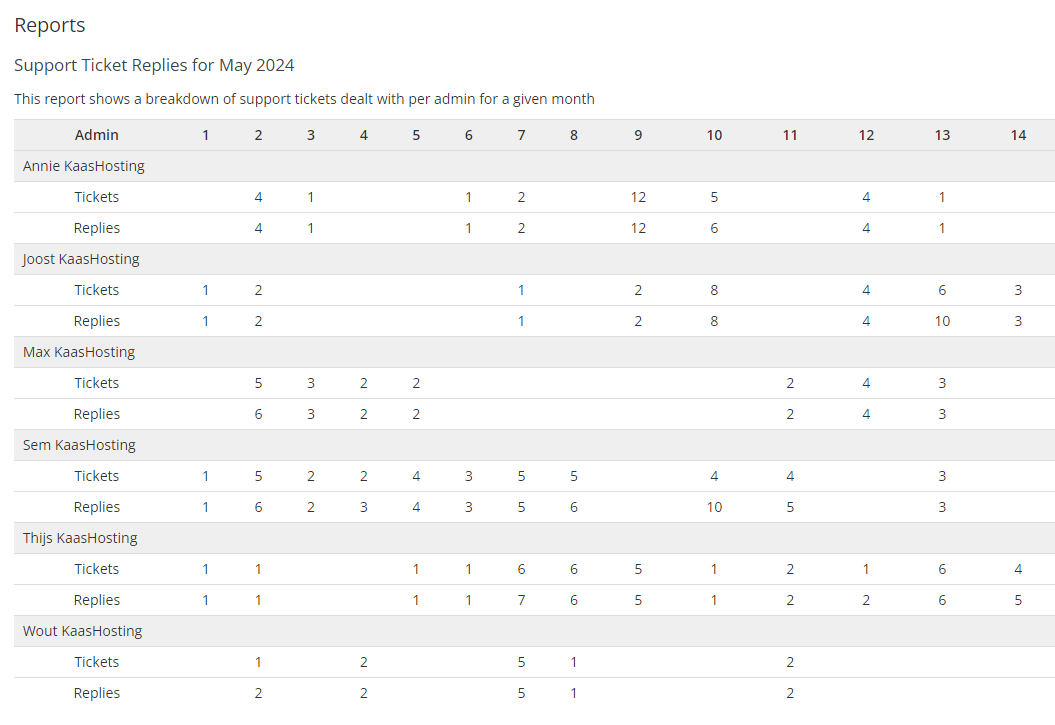Image resolution: width=1055 pixels, height=725 pixels.
Task: Click the Reports page heading
Action: click(x=50, y=25)
